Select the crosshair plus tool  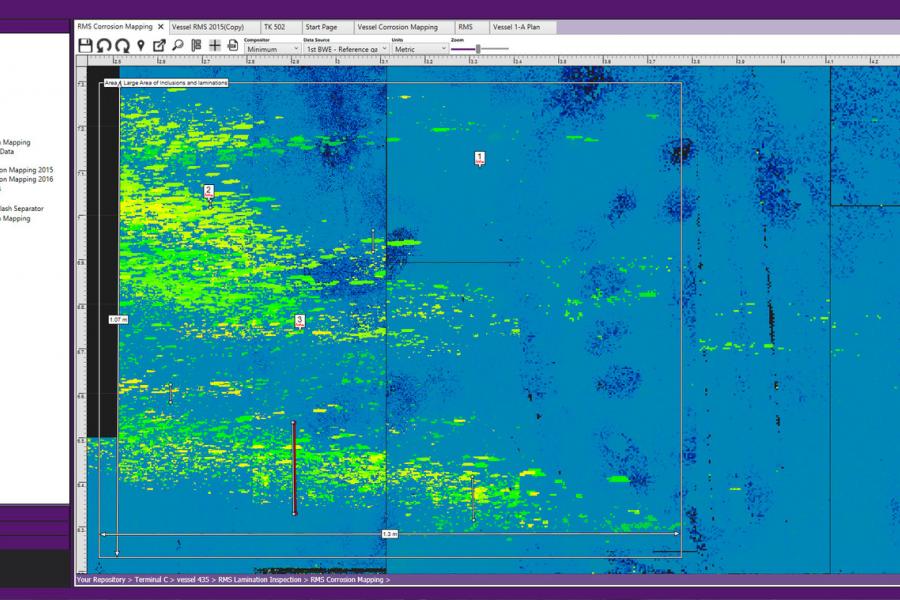click(215, 45)
